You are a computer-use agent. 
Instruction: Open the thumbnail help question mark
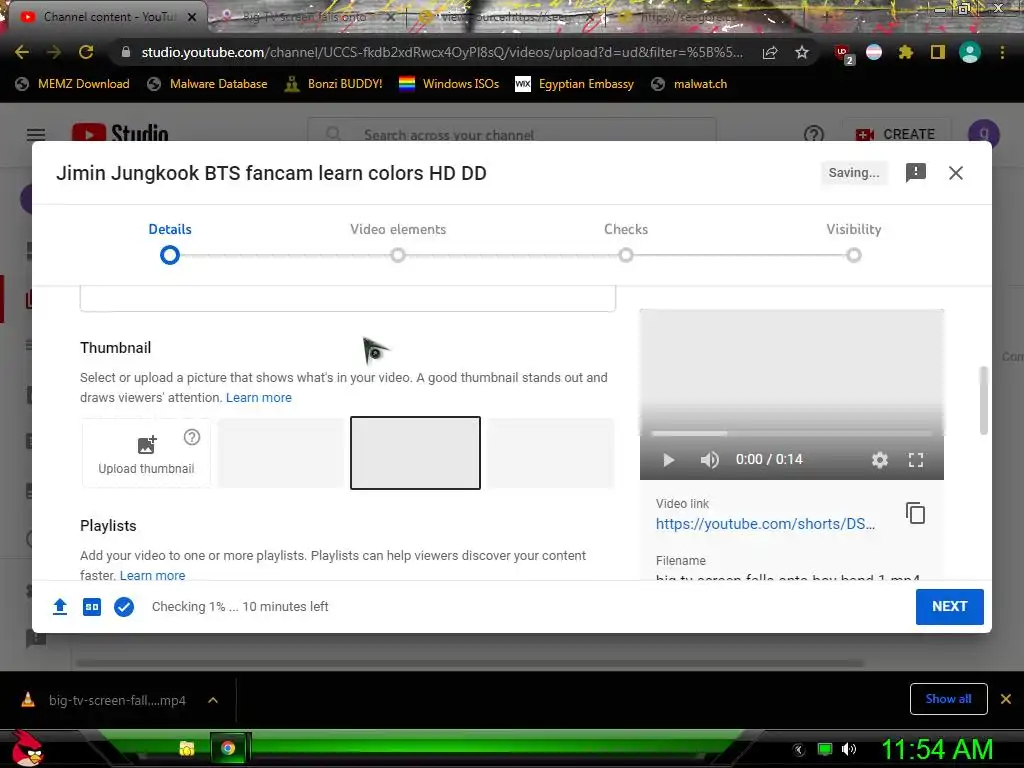[x=191, y=438]
